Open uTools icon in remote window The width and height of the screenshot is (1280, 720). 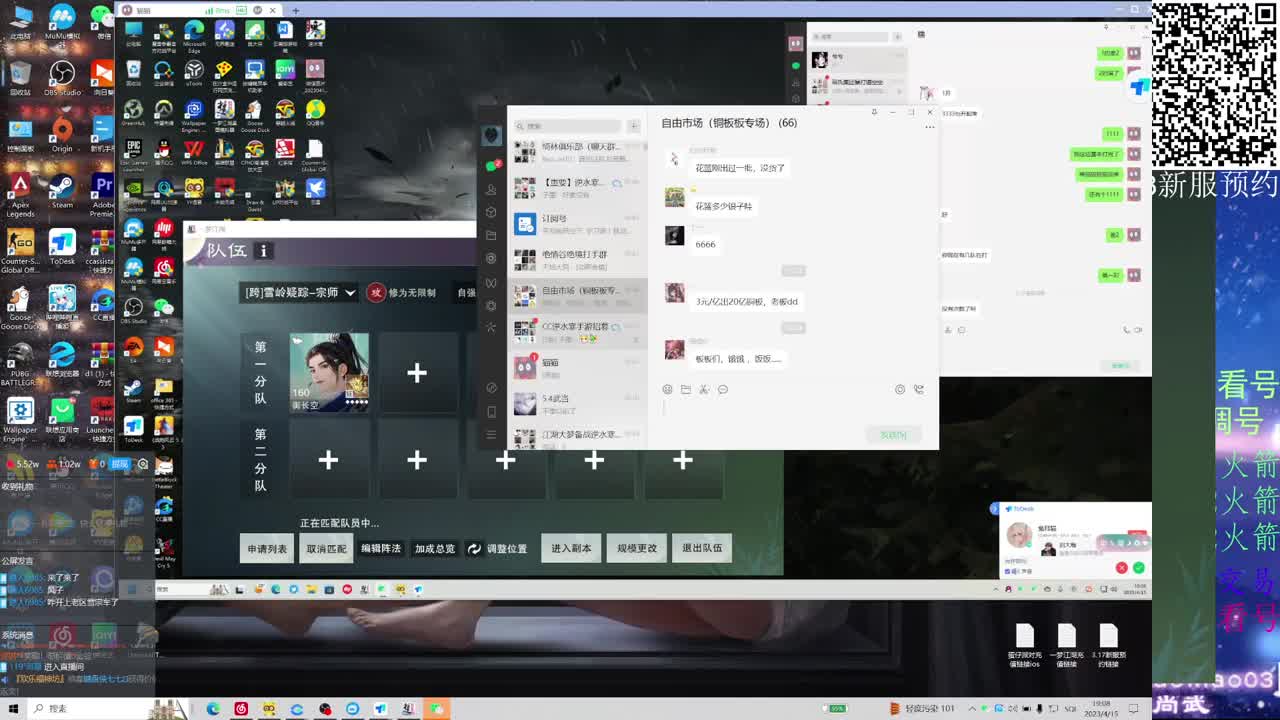[x=194, y=74]
